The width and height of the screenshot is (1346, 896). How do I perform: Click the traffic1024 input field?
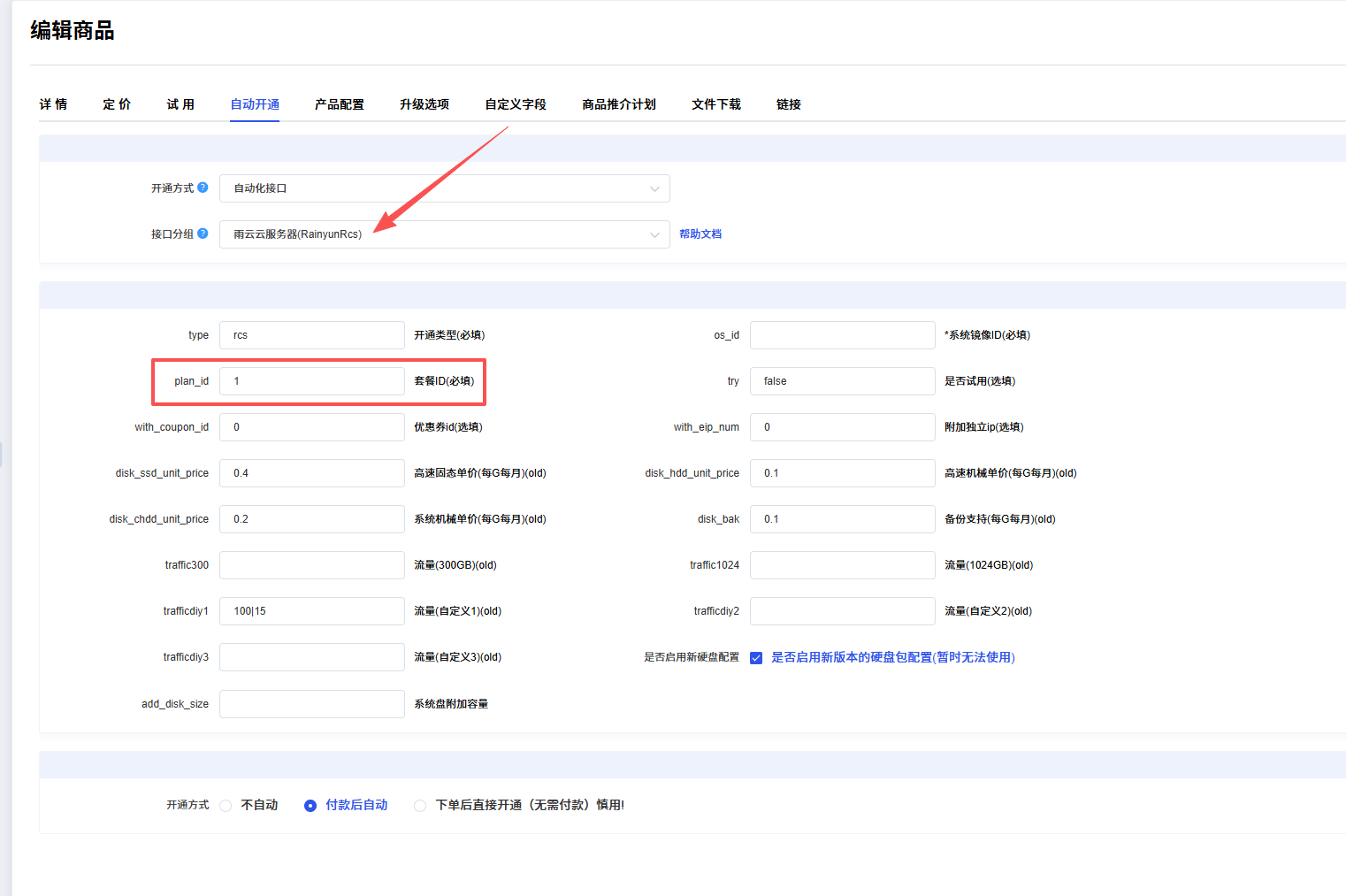click(843, 565)
